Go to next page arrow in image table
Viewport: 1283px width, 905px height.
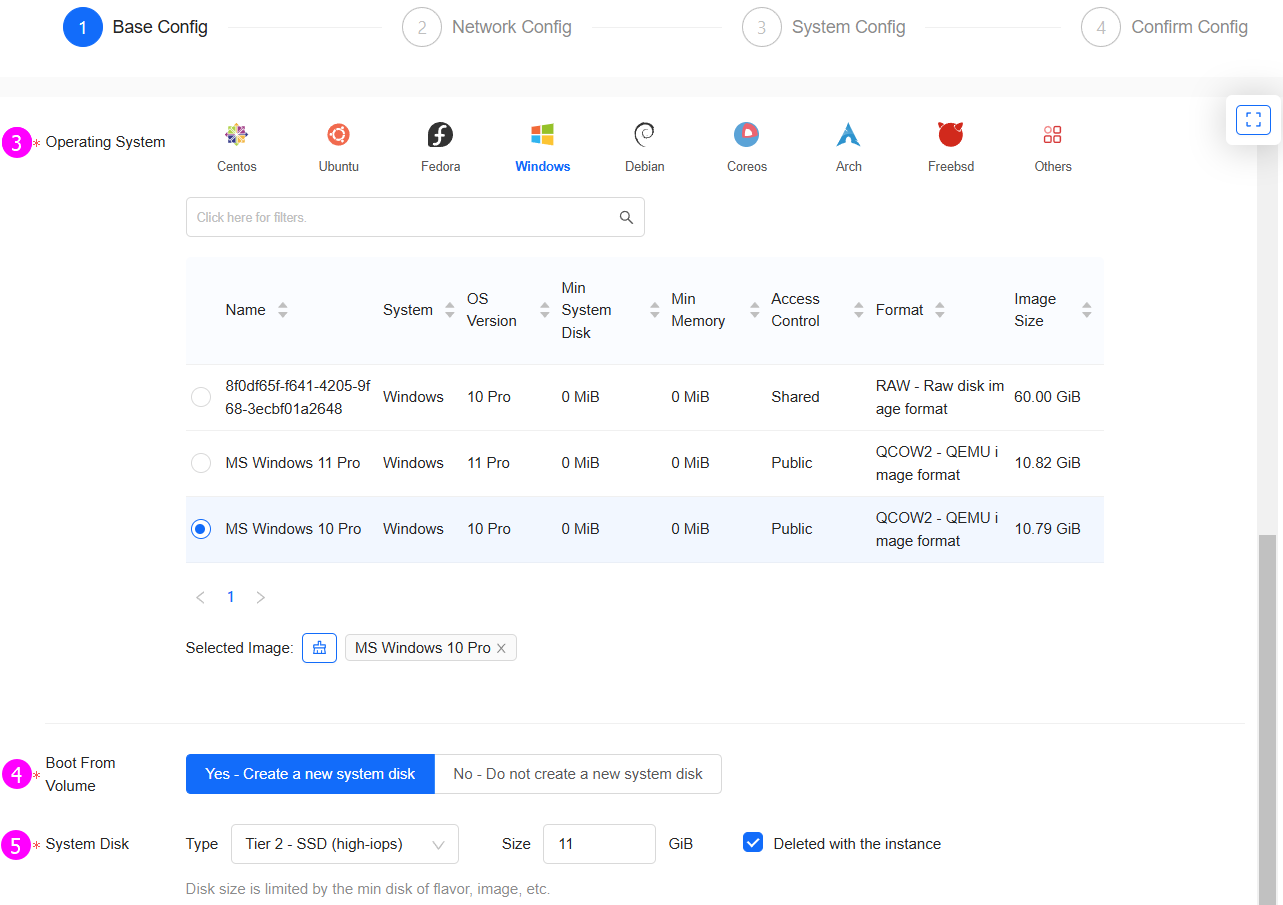tap(260, 597)
